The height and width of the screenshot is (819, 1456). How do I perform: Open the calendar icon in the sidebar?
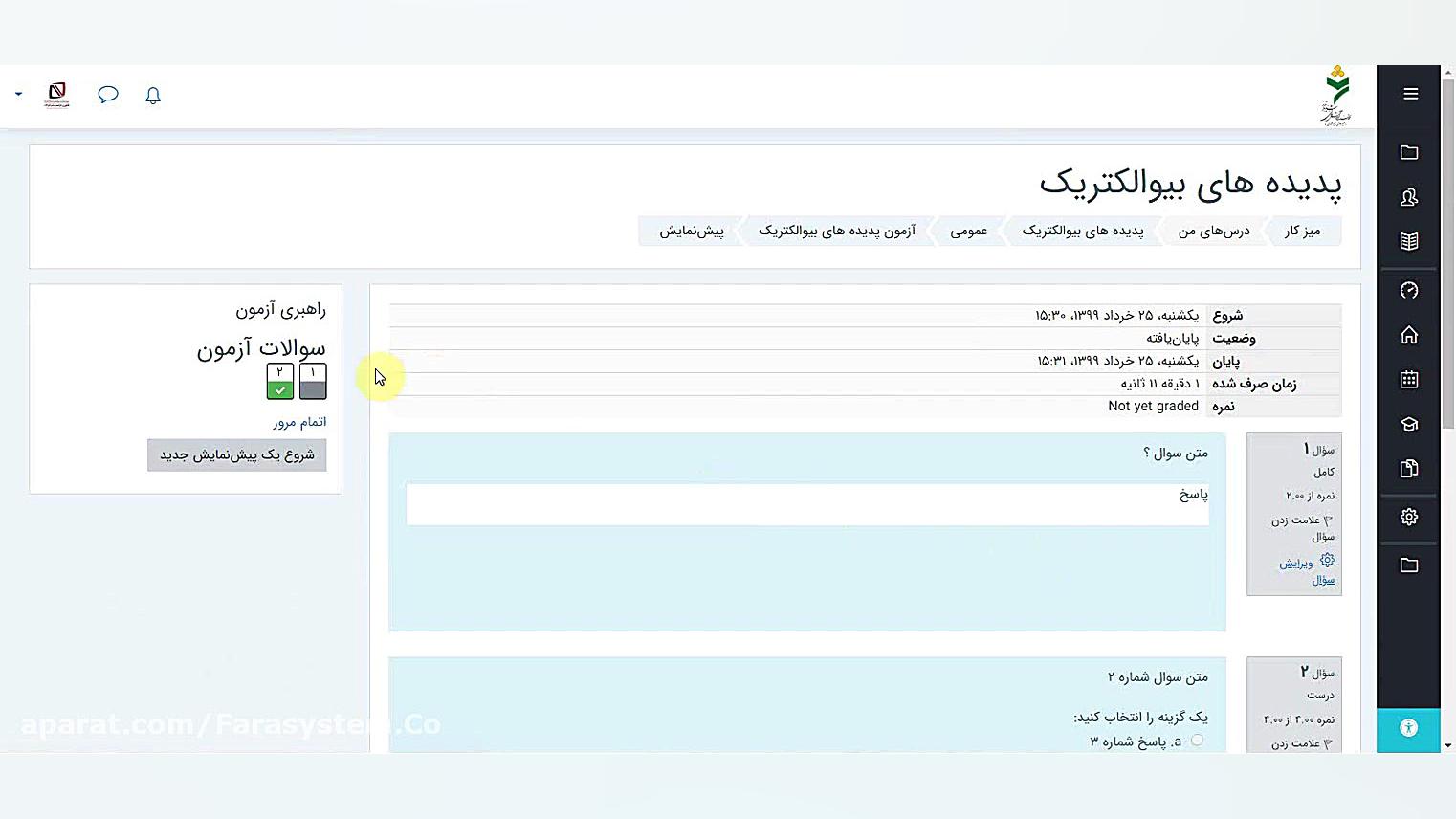pyautogui.click(x=1408, y=379)
